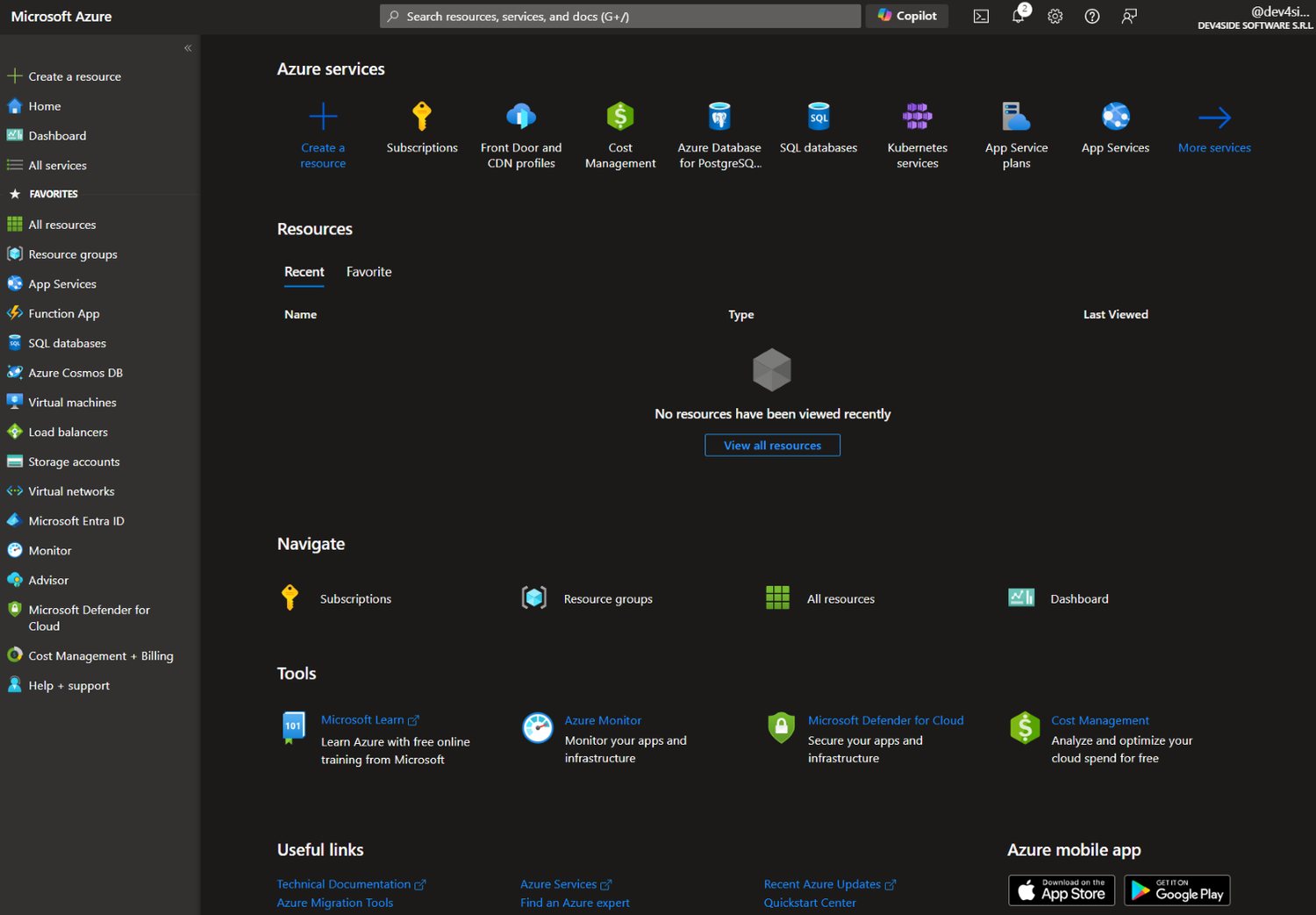
Task: Open All resources in sidebar favorites
Action: click(62, 225)
